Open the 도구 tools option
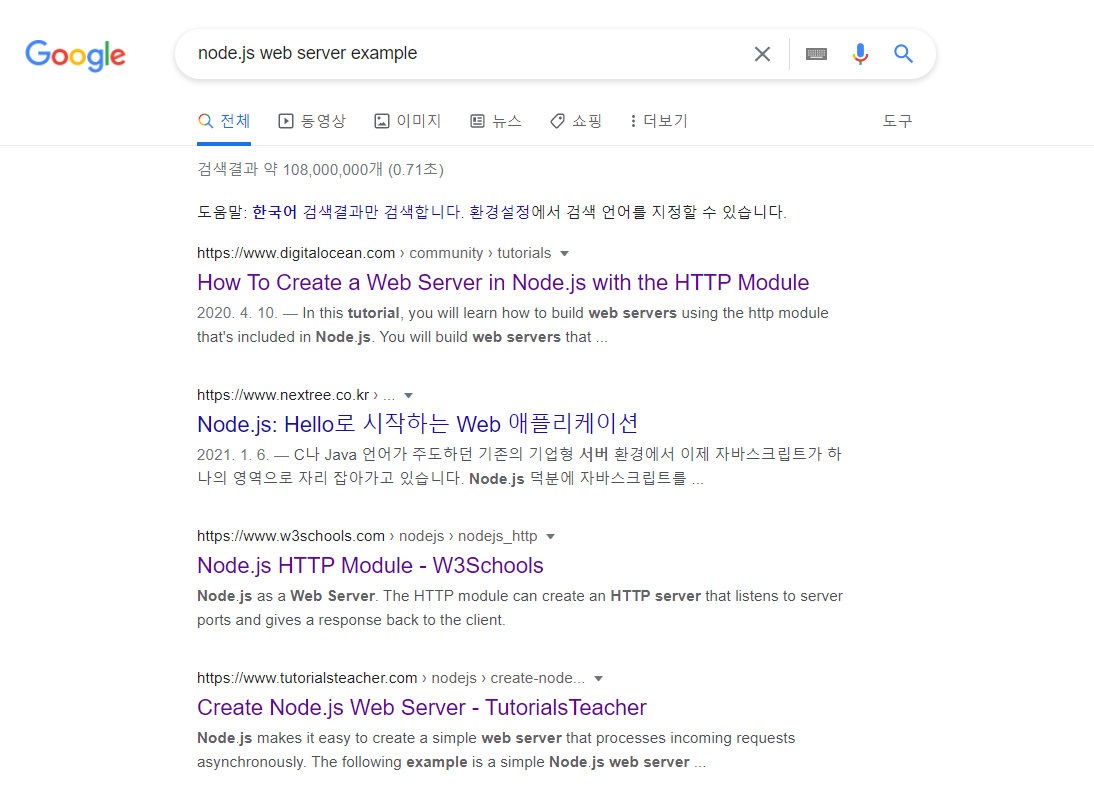Image resolution: width=1094 pixels, height=786 pixels. click(897, 121)
